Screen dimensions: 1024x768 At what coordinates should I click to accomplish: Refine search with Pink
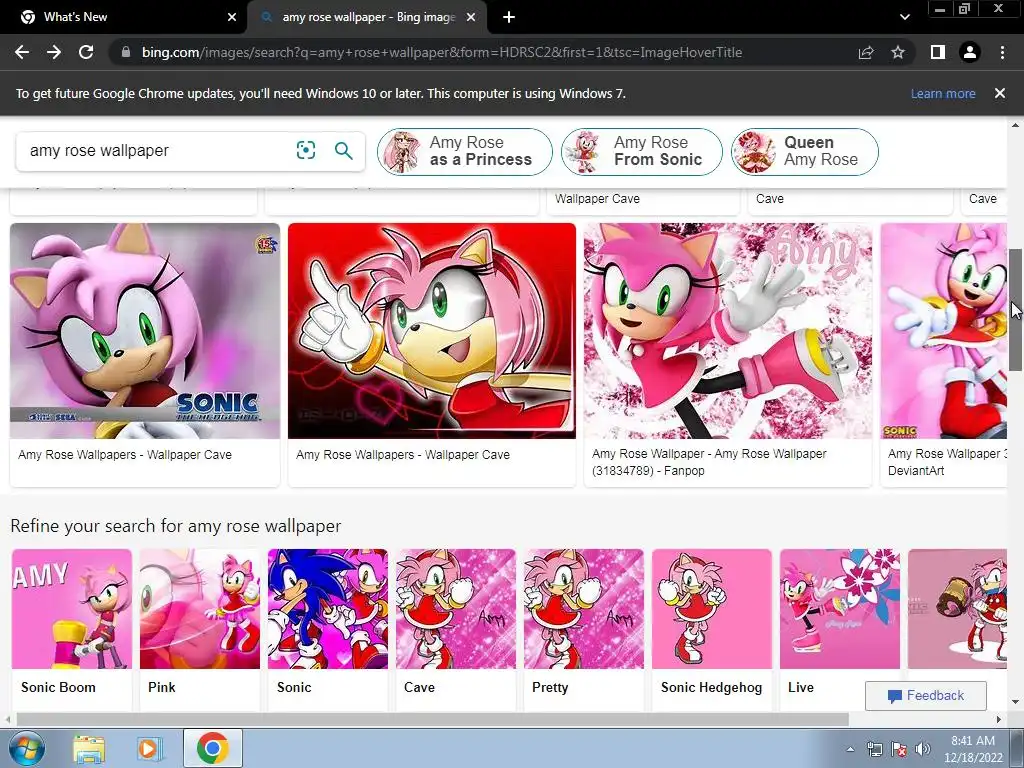tap(200, 629)
